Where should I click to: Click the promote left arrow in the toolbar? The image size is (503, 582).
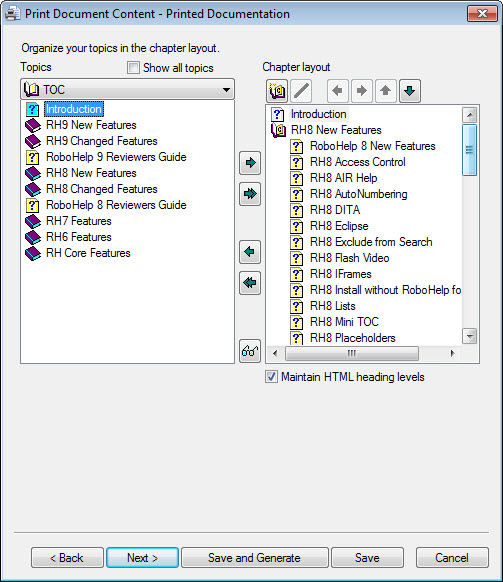(x=337, y=91)
